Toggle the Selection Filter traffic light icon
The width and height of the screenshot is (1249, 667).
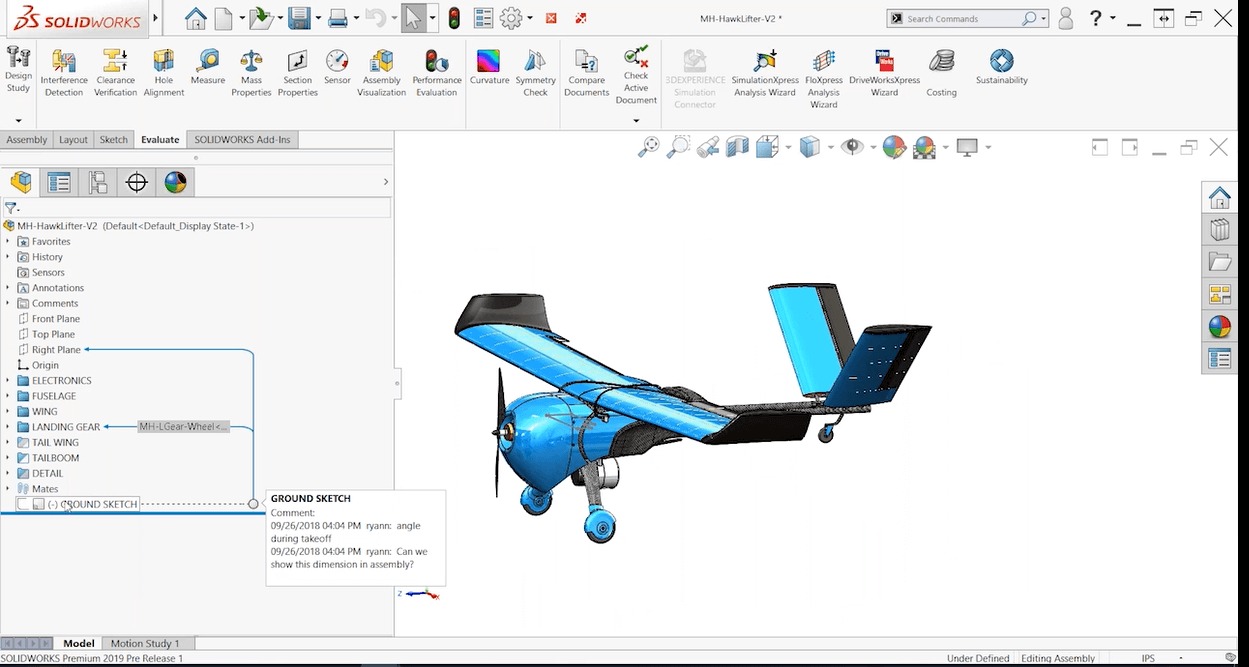click(x=452, y=17)
